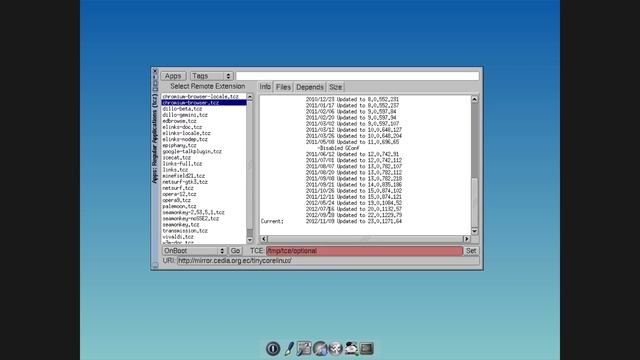Image resolution: width=640 pixels, height=360 pixels.
Task: Click info pane scroll down arrow
Action: 474,231
